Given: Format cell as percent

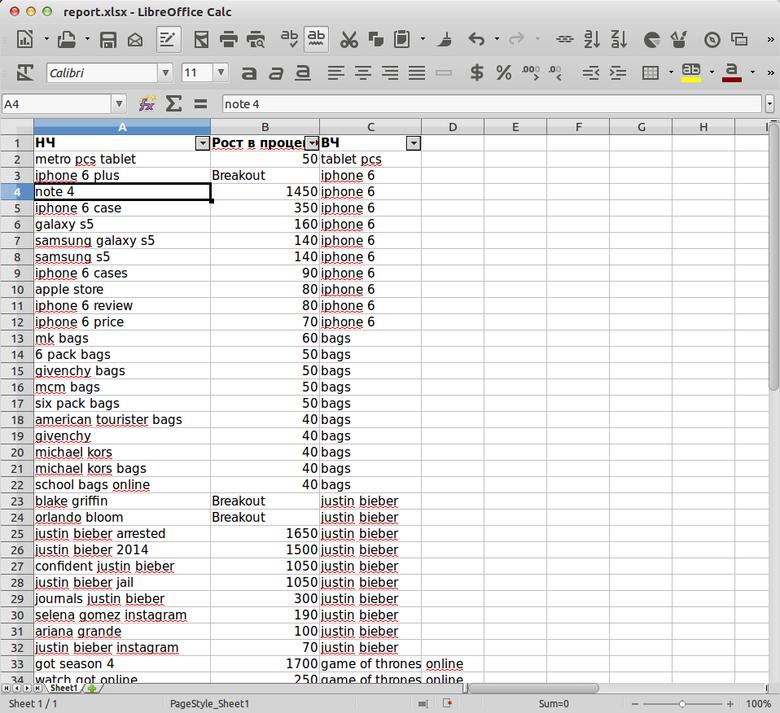Looking at the screenshot, I should [x=503, y=73].
